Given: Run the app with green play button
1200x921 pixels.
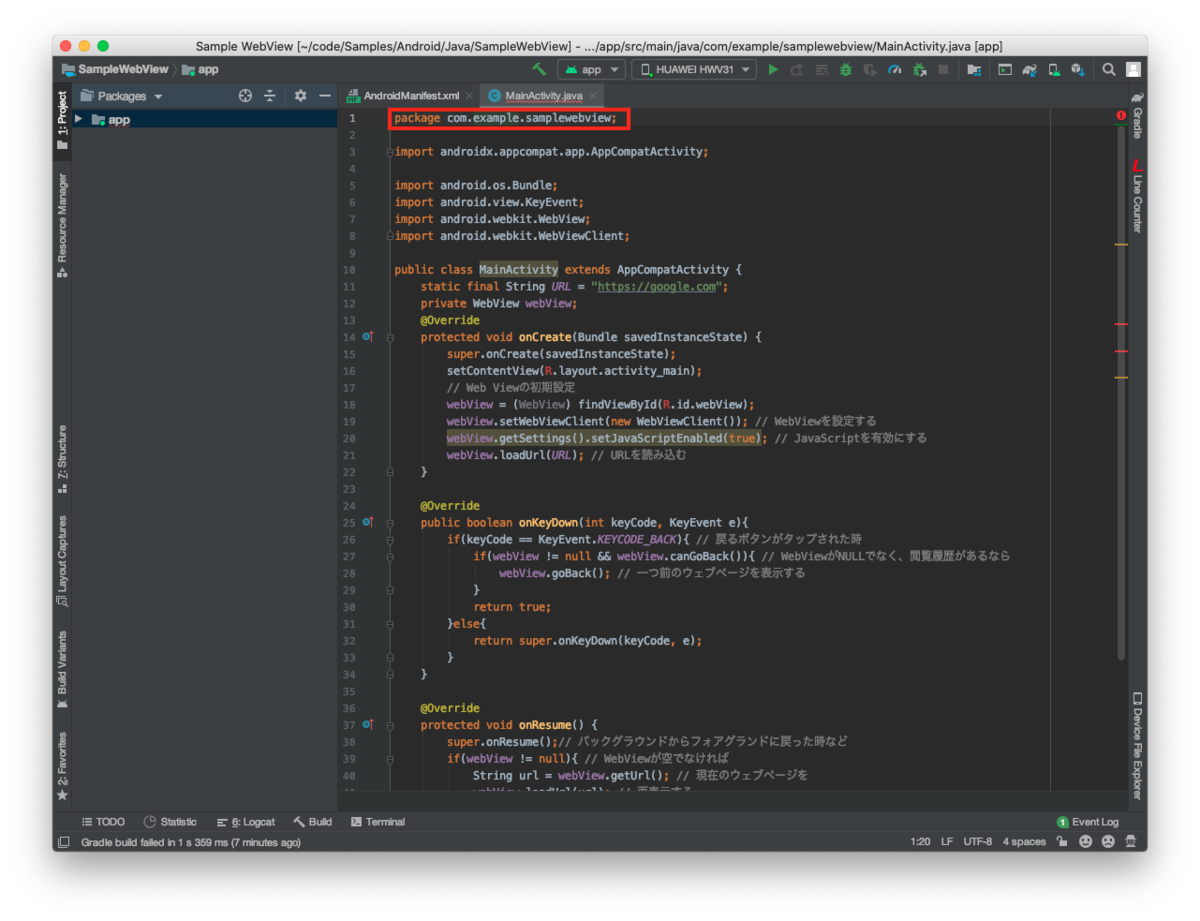Looking at the screenshot, I should pos(773,69).
